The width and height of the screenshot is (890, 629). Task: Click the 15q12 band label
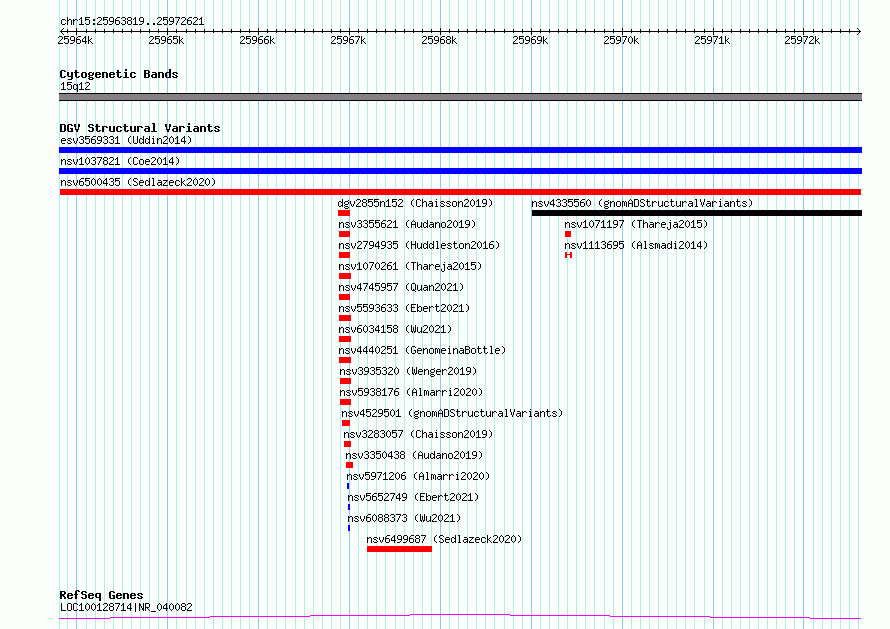tap(75, 86)
